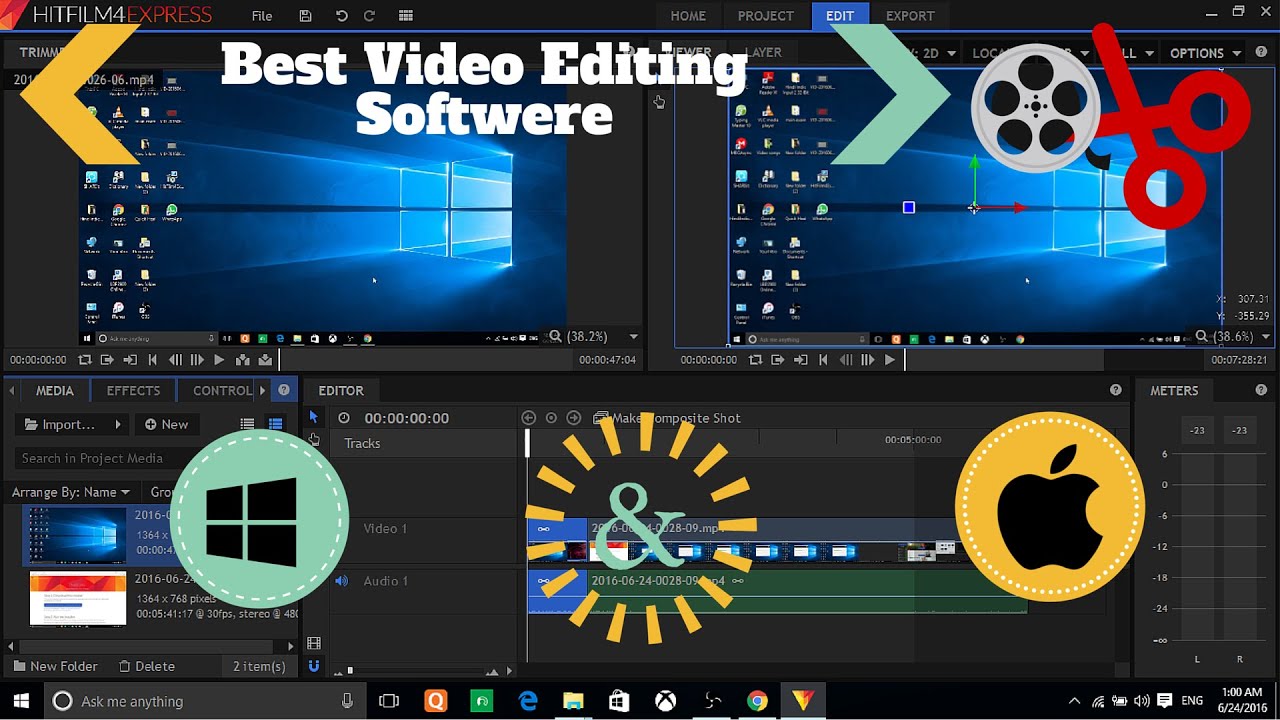The image size is (1280, 720).
Task: Toggle loop playback in the Viewer
Action: 755,360
